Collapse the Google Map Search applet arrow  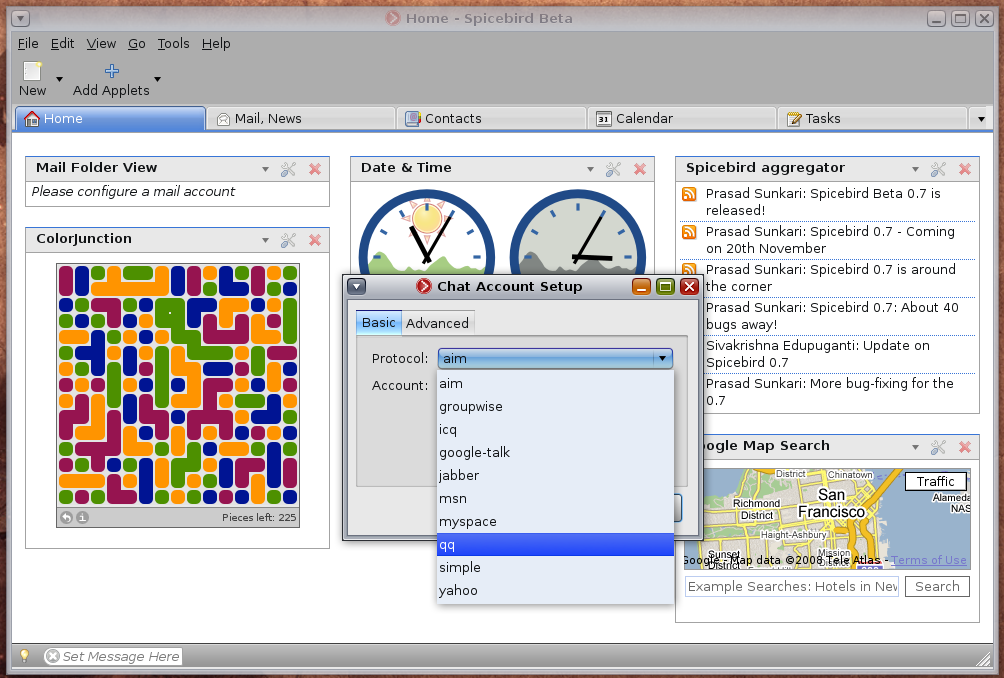pos(916,448)
